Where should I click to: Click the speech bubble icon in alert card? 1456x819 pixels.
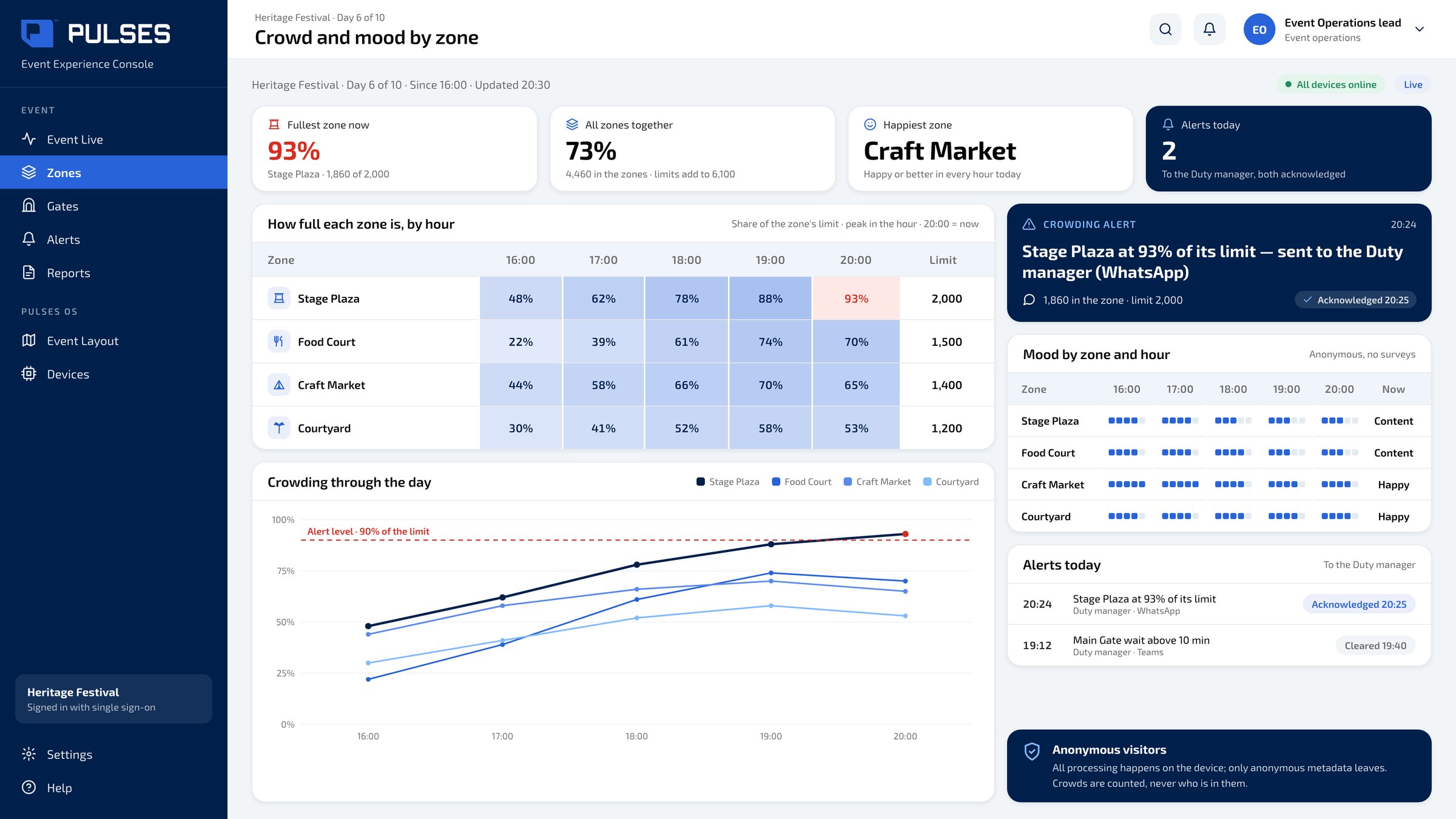click(x=1029, y=300)
